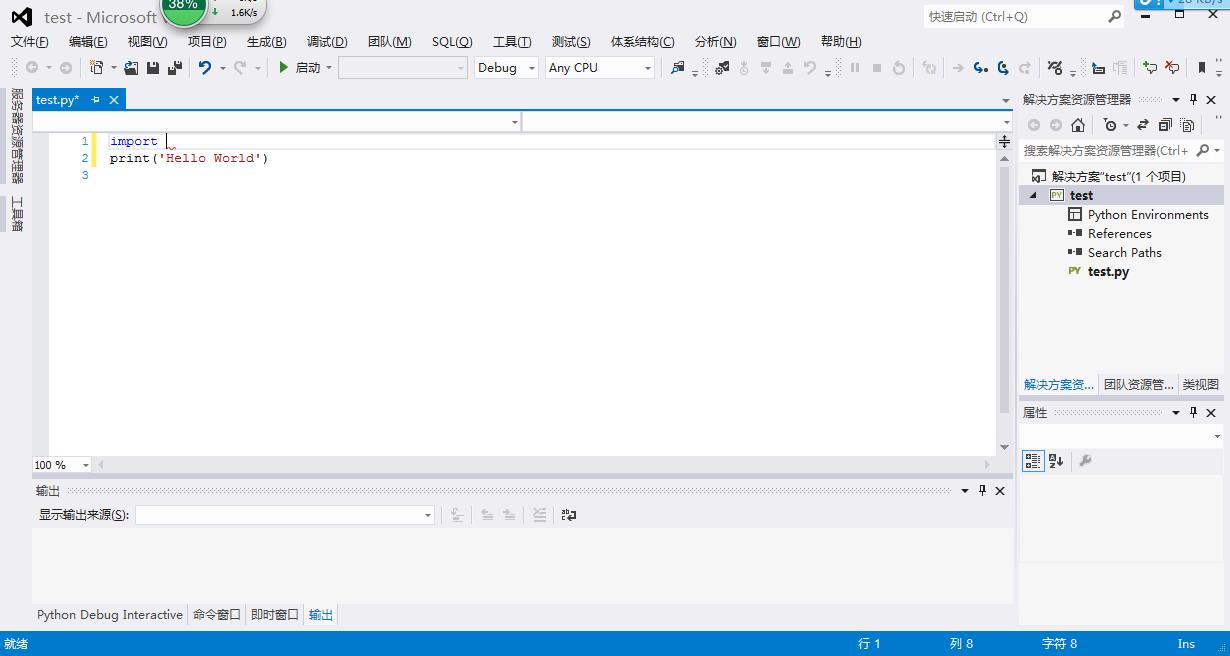Click the Alphabetical sort icon in Properties

point(1056,461)
